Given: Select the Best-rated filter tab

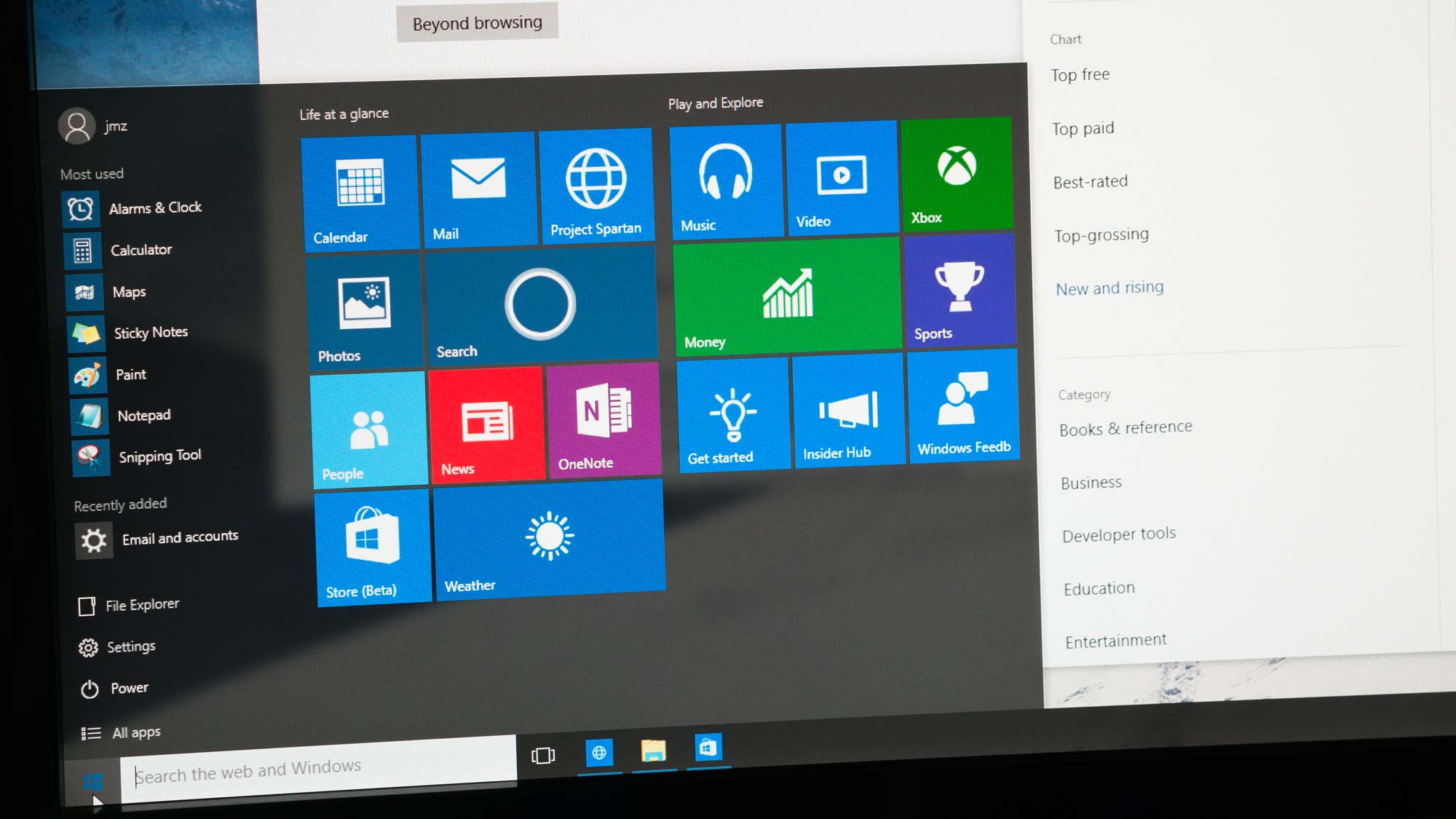Looking at the screenshot, I should click(x=1090, y=181).
